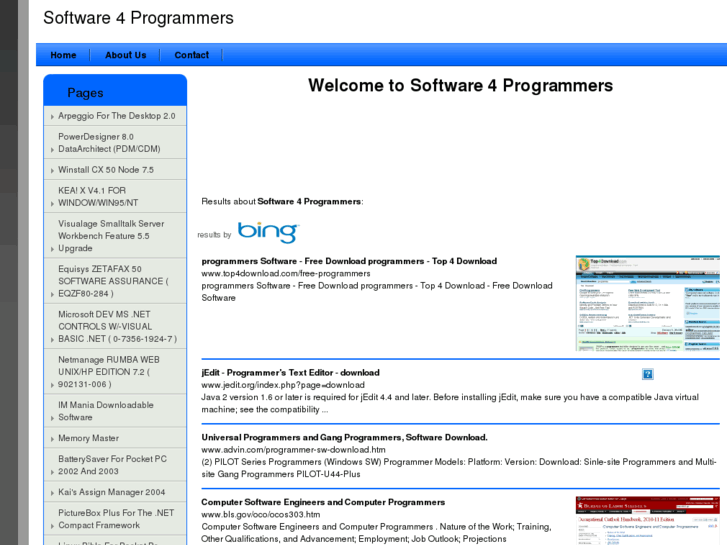
Task: Open Universal Programmers and Gang Programmers result
Action: coord(344,437)
